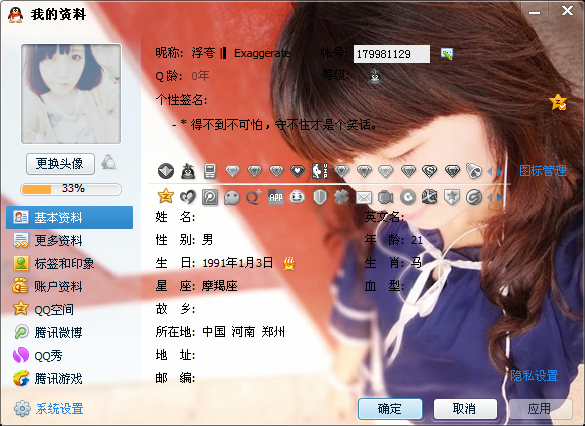Click the QQ member penguin crown icon
Screen dimensions: 585x426
coord(188,171)
